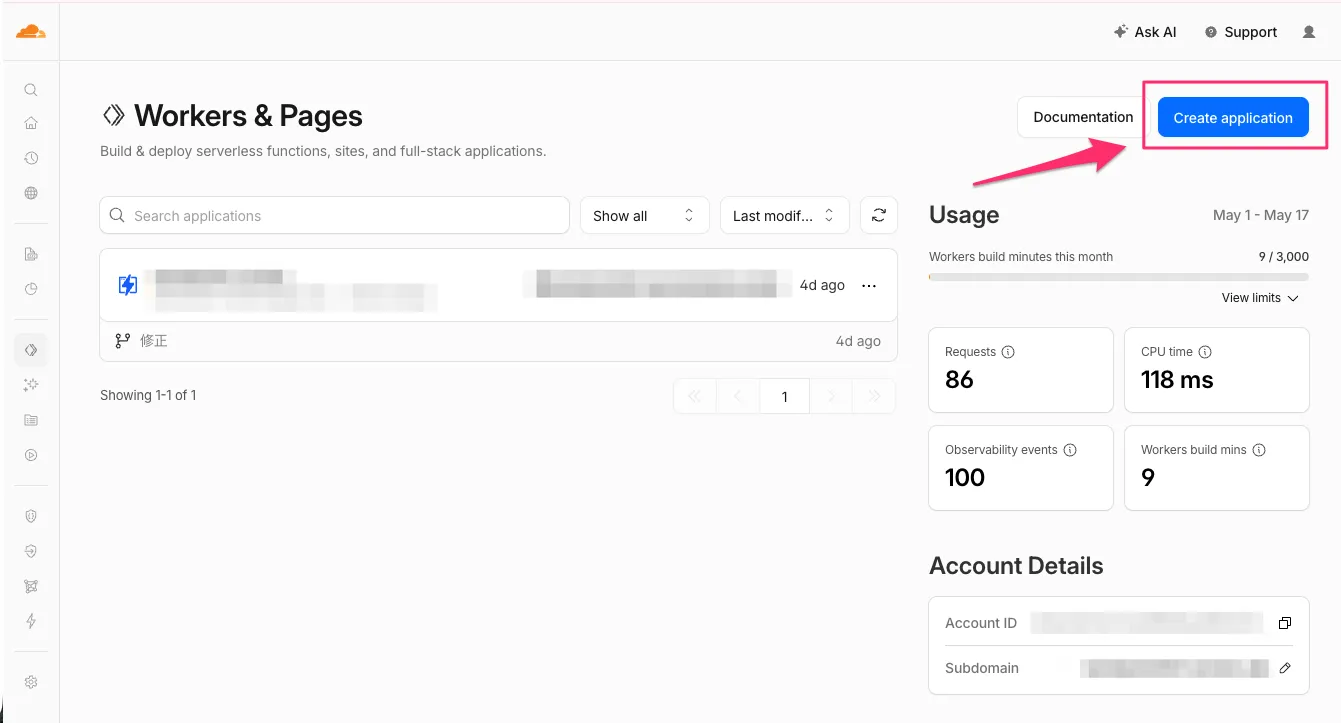Copy the Account ID
This screenshot has height=723, width=1341.
coord(1285,623)
